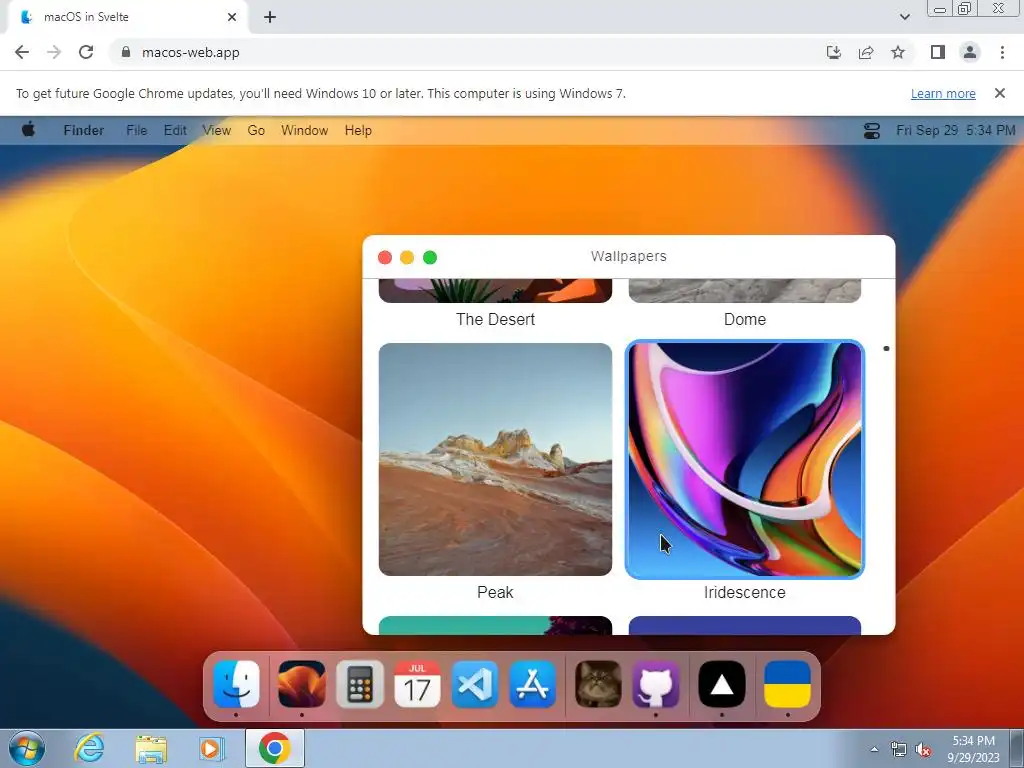This screenshot has height=768, width=1024.
Task: Launch VS Code from the dock
Action: (475, 684)
